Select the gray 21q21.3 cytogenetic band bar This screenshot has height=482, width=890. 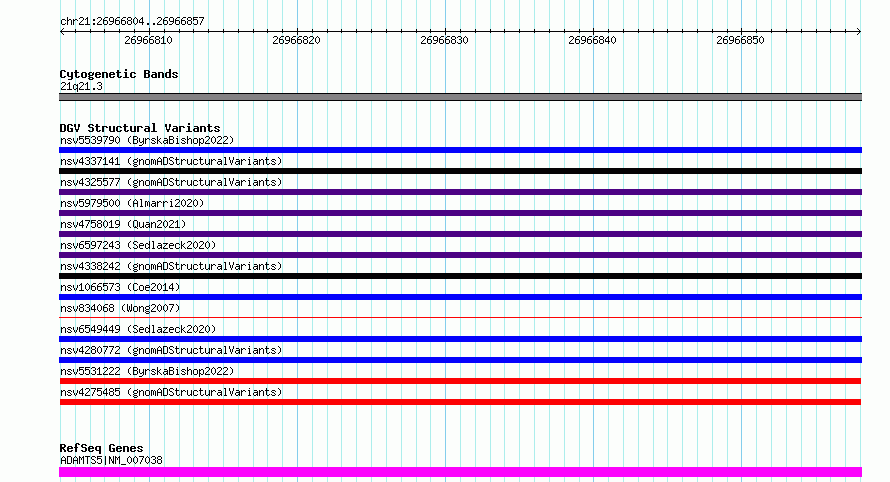coord(460,97)
